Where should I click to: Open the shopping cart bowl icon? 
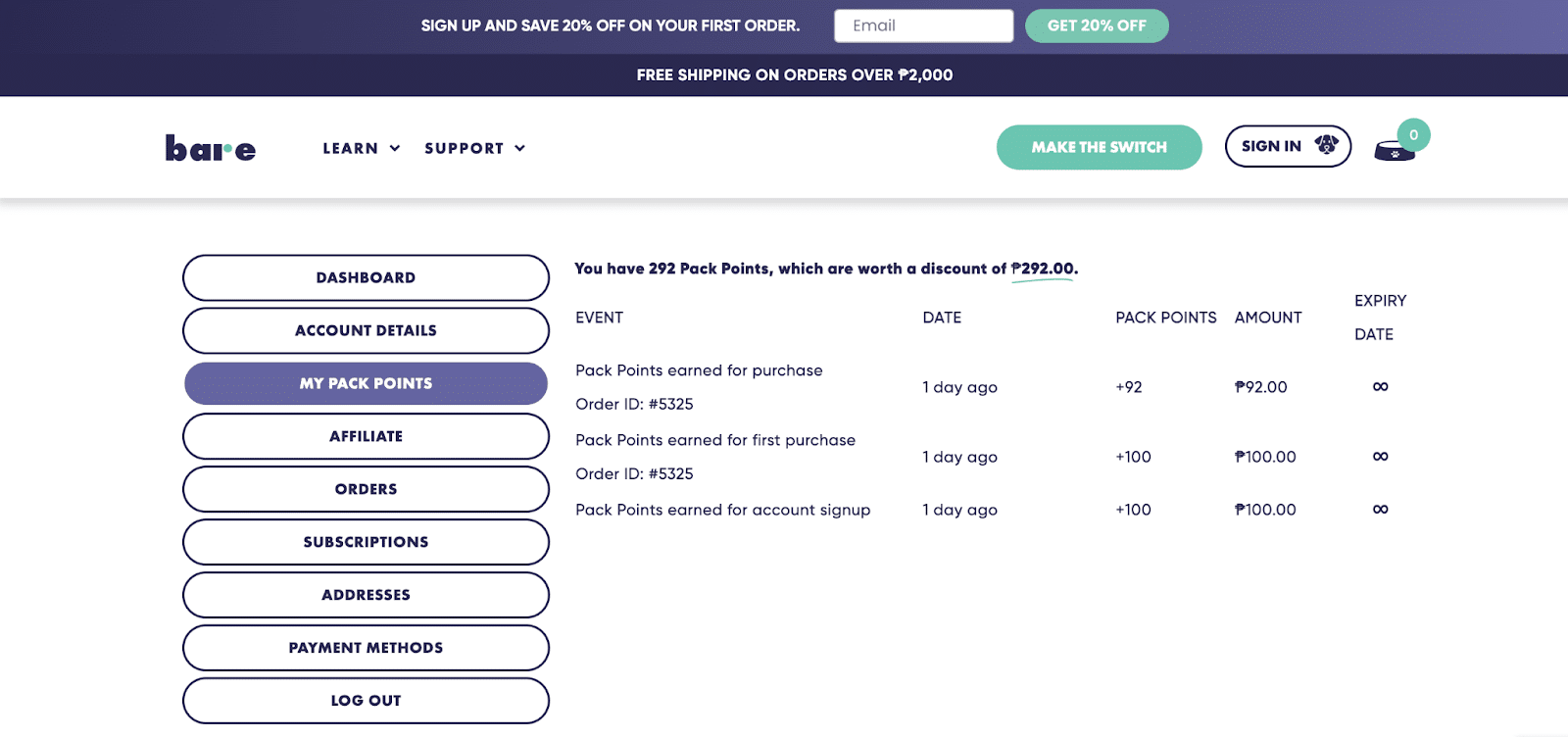pyautogui.click(x=1394, y=152)
